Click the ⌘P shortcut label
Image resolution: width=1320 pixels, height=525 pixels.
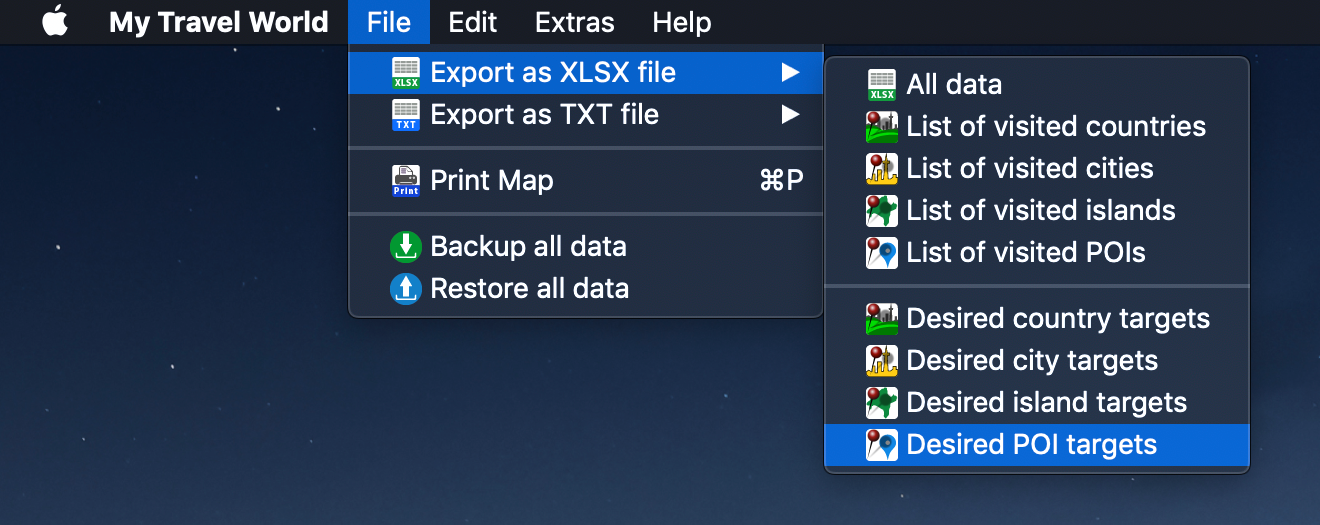coord(781,181)
